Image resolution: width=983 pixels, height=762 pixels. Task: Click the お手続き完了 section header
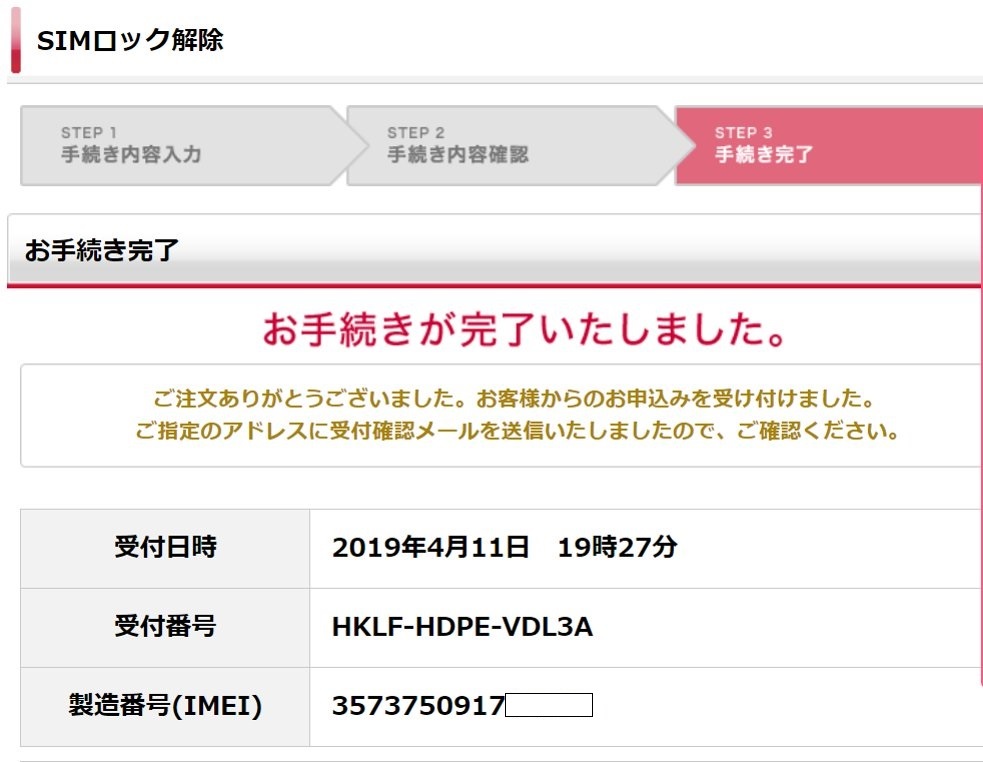tap(102, 250)
